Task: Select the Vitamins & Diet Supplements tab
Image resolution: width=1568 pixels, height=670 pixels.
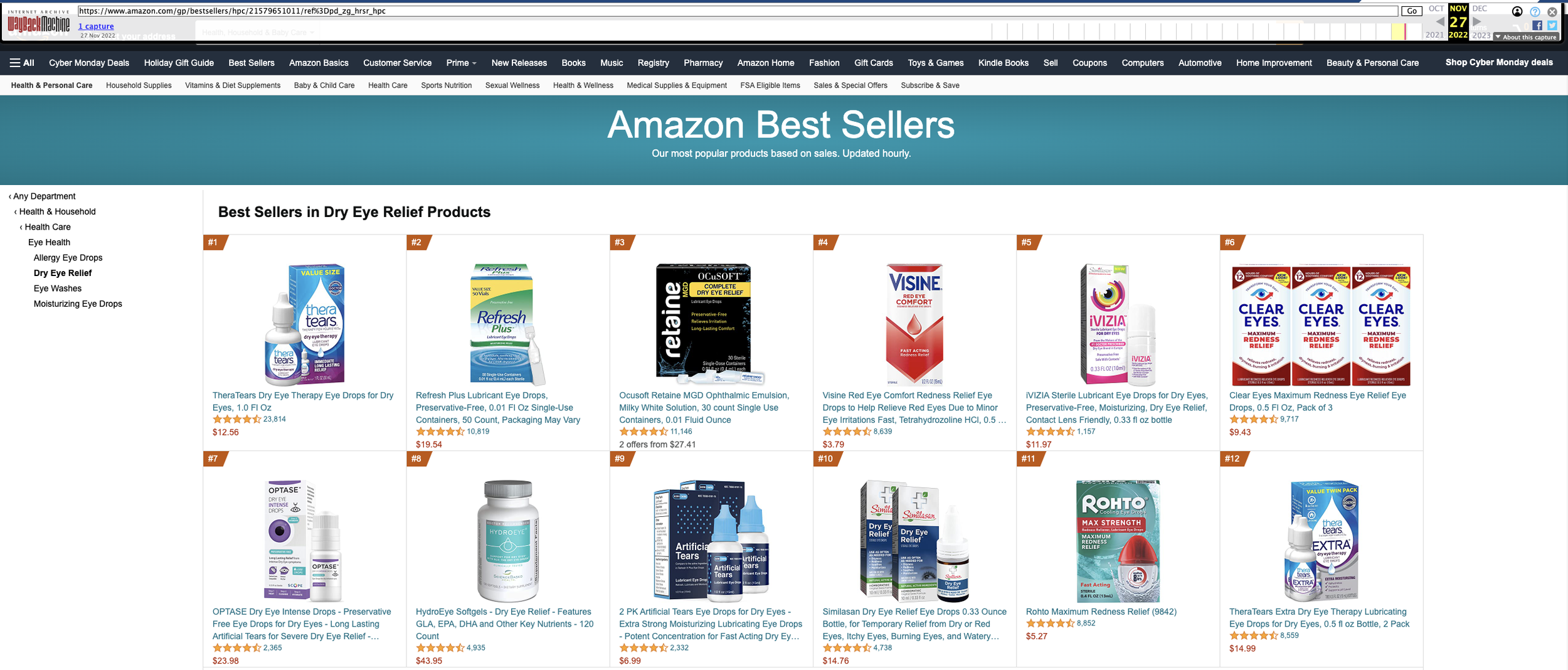Action: [x=233, y=85]
